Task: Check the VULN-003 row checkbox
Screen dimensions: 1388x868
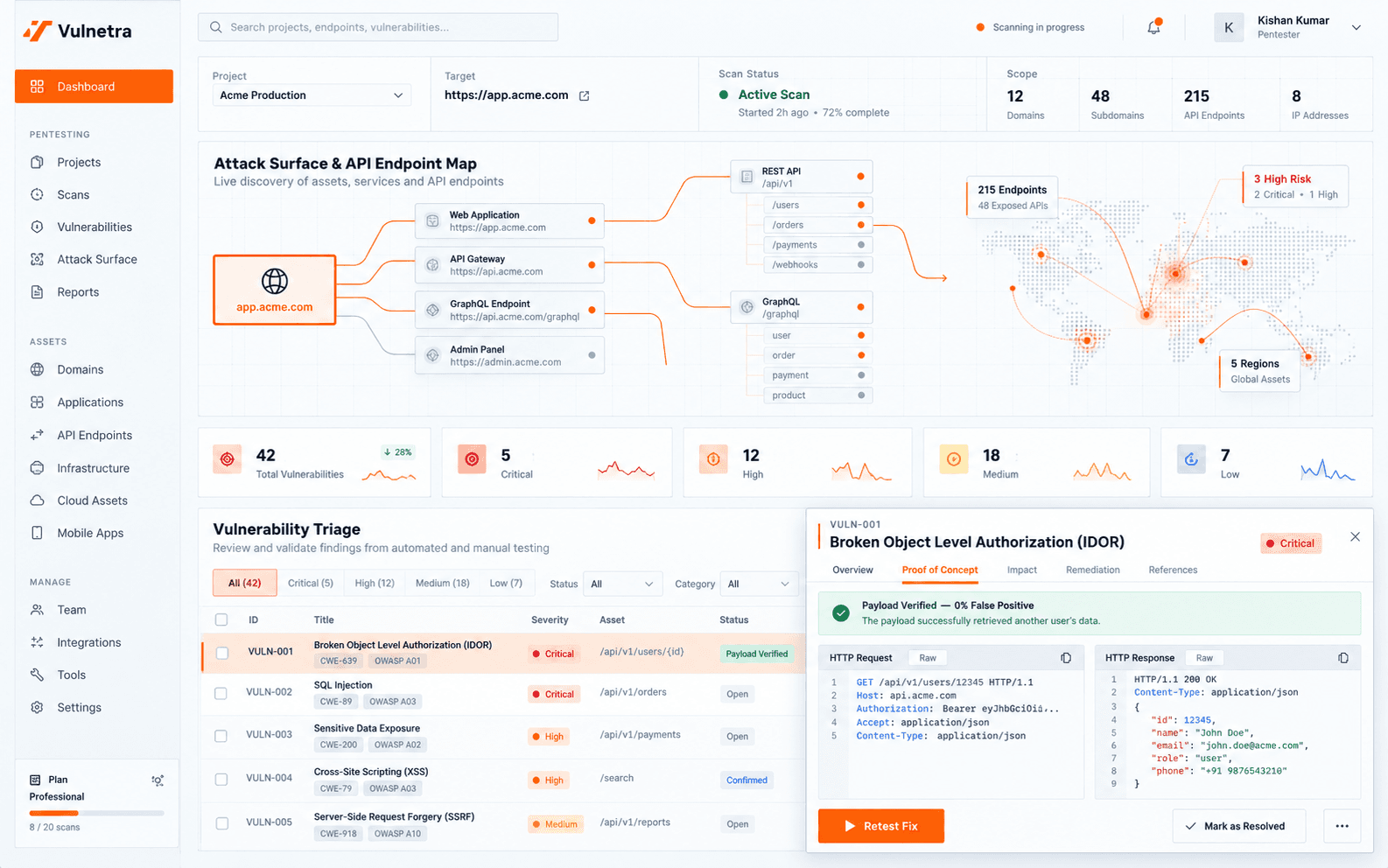Action: point(221,736)
